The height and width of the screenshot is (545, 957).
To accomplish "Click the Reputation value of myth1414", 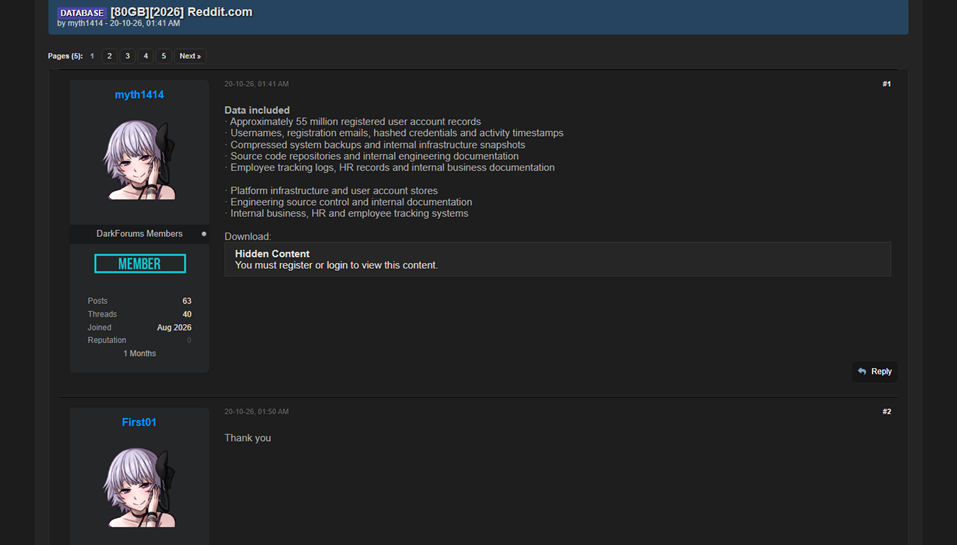I will click(x=189, y=341).
